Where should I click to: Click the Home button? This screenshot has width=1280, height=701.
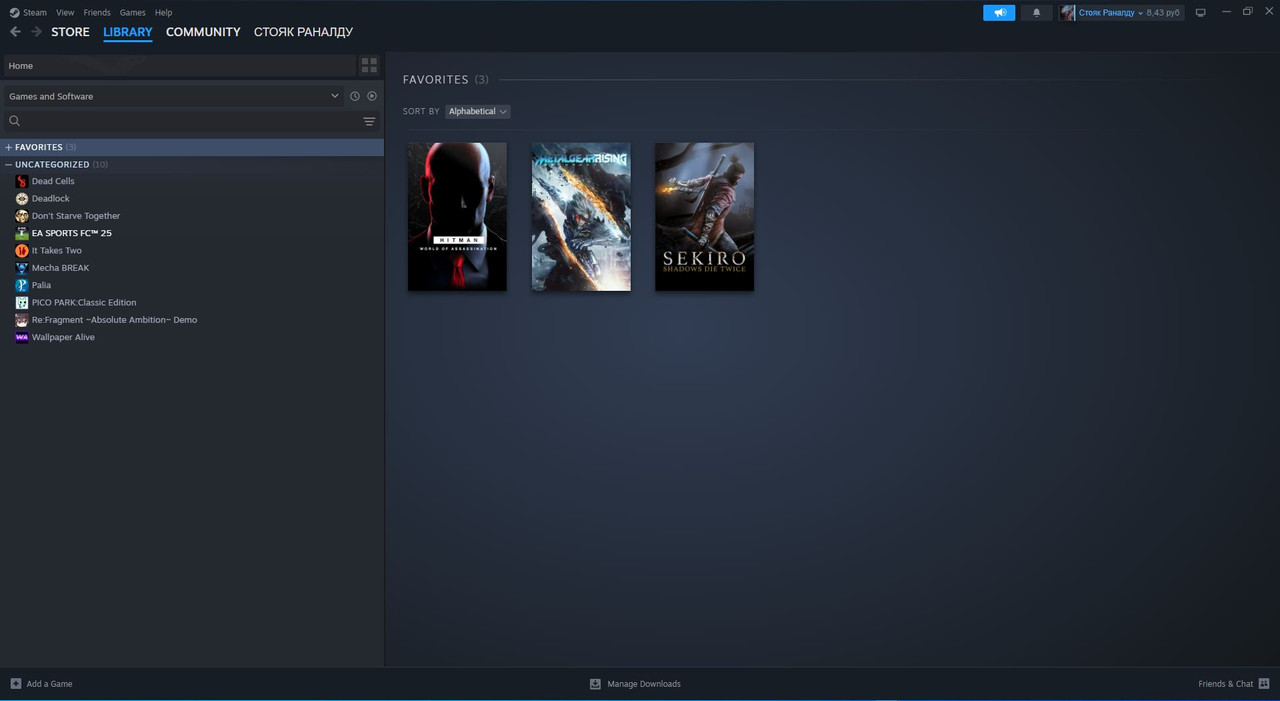(x=180, y=66)
